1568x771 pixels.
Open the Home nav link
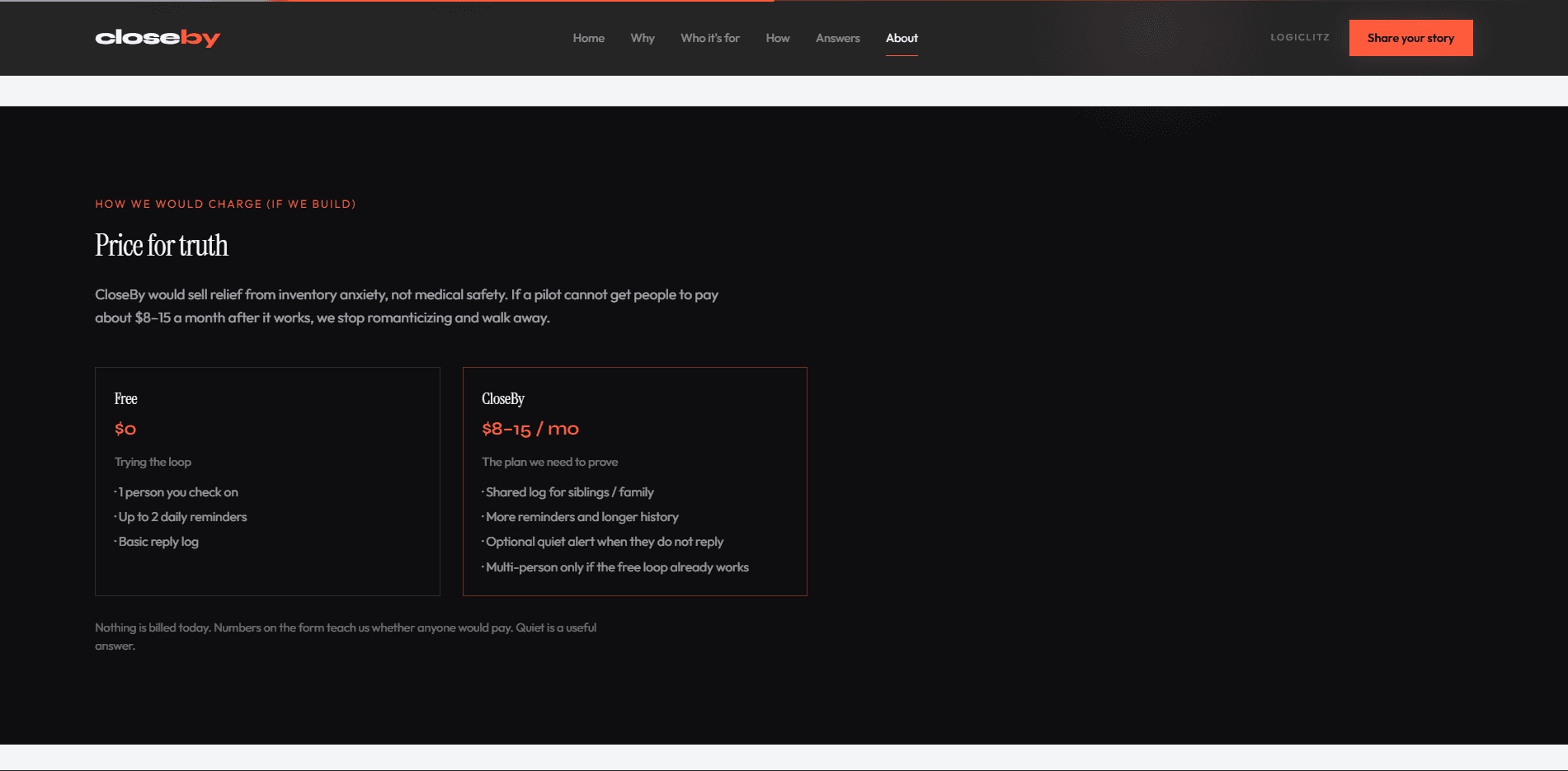point(589,38)
